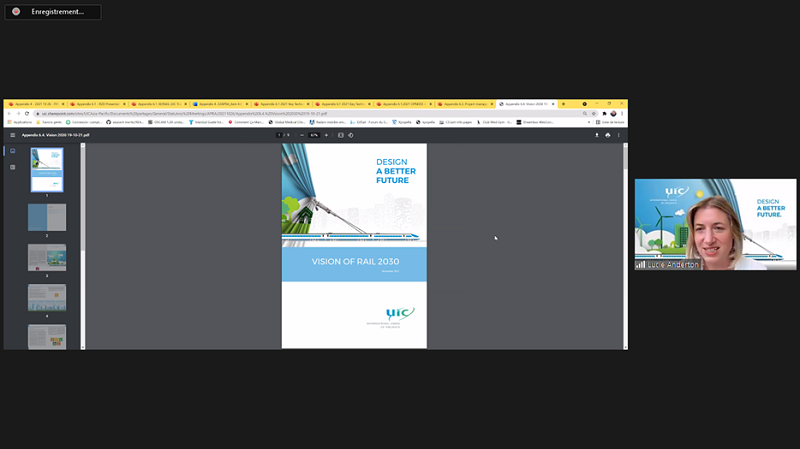
Task: Click the PDF page number field
Action: click(x=279, y=135)
